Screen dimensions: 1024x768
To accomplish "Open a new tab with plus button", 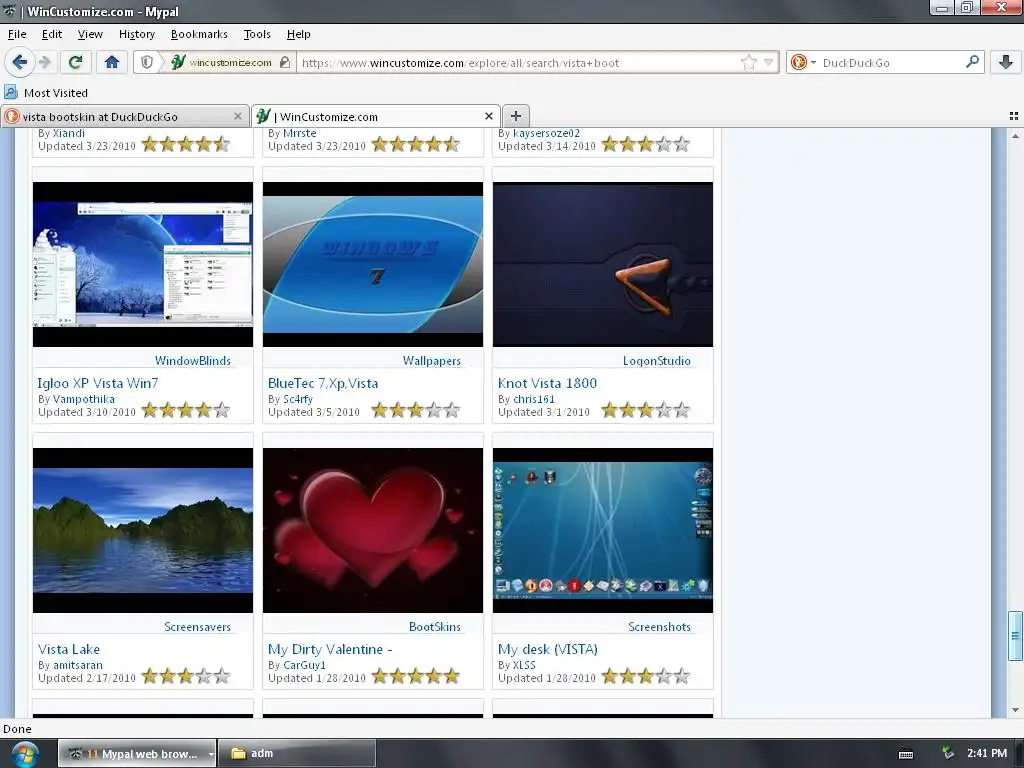I will [x=515, y=116].
